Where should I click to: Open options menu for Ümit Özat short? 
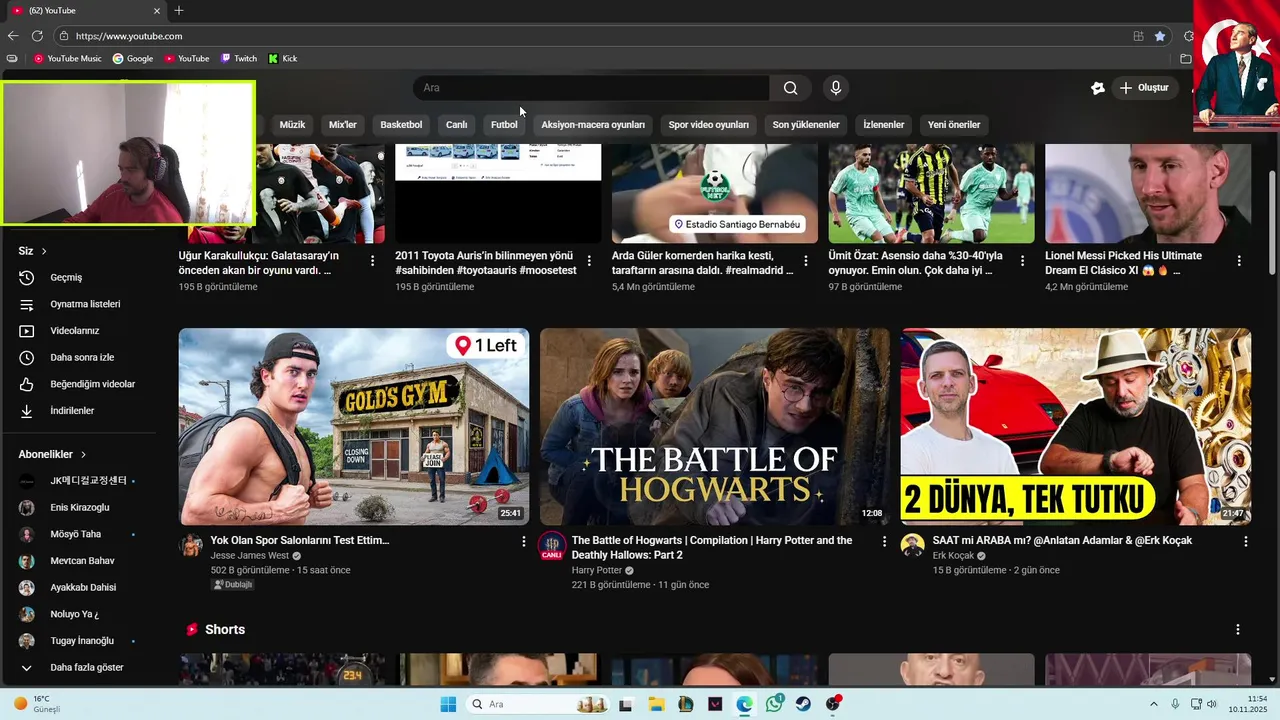pyautogui.click(x=1022, y=260)
